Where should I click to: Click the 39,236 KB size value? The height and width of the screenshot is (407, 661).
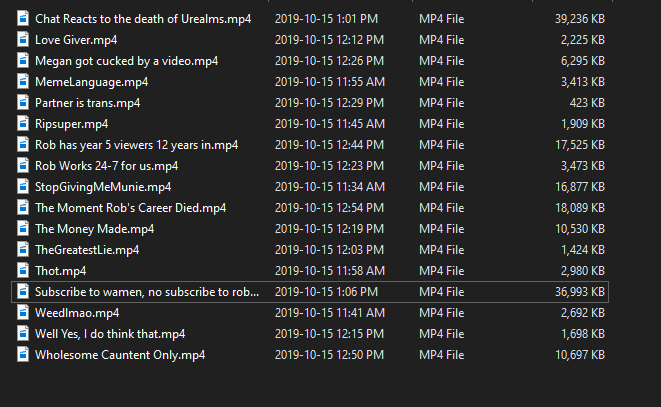[x=580, y=19]
